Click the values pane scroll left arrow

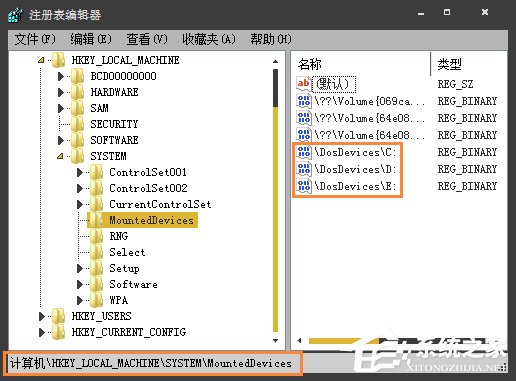pyautogui.click(x=299, y=341)
